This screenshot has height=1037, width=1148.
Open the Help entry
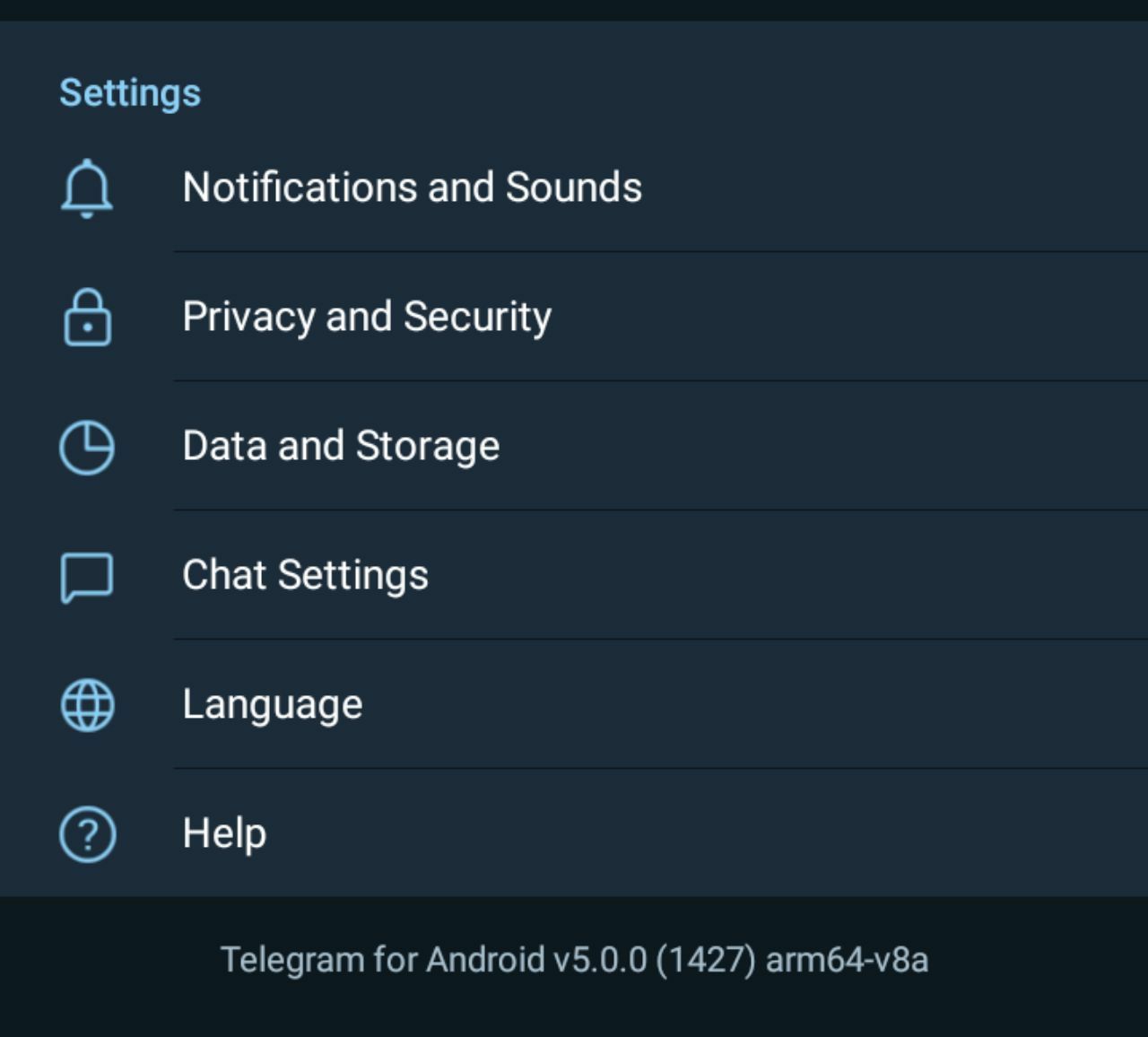point(224,833)
